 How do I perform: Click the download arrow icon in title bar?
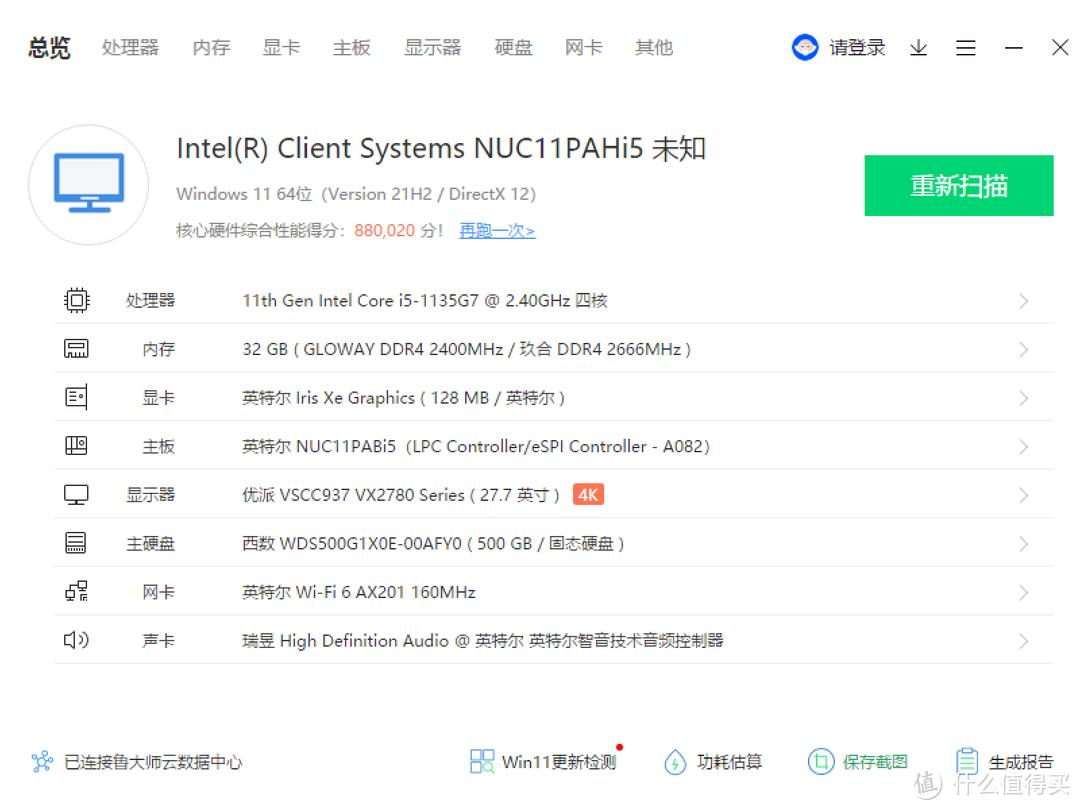coord(918,47)
